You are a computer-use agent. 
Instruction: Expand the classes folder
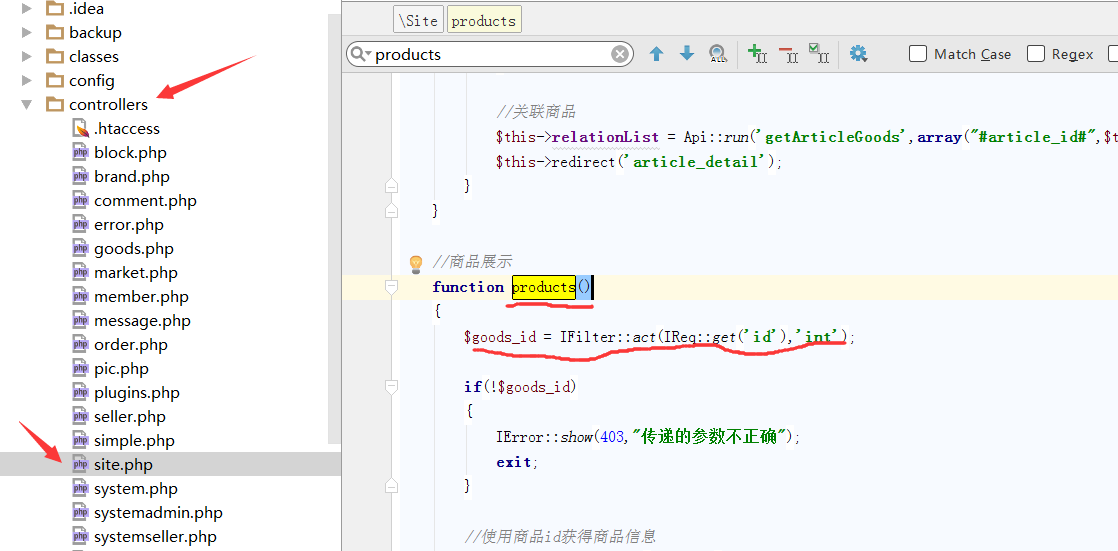coord(27,56)
